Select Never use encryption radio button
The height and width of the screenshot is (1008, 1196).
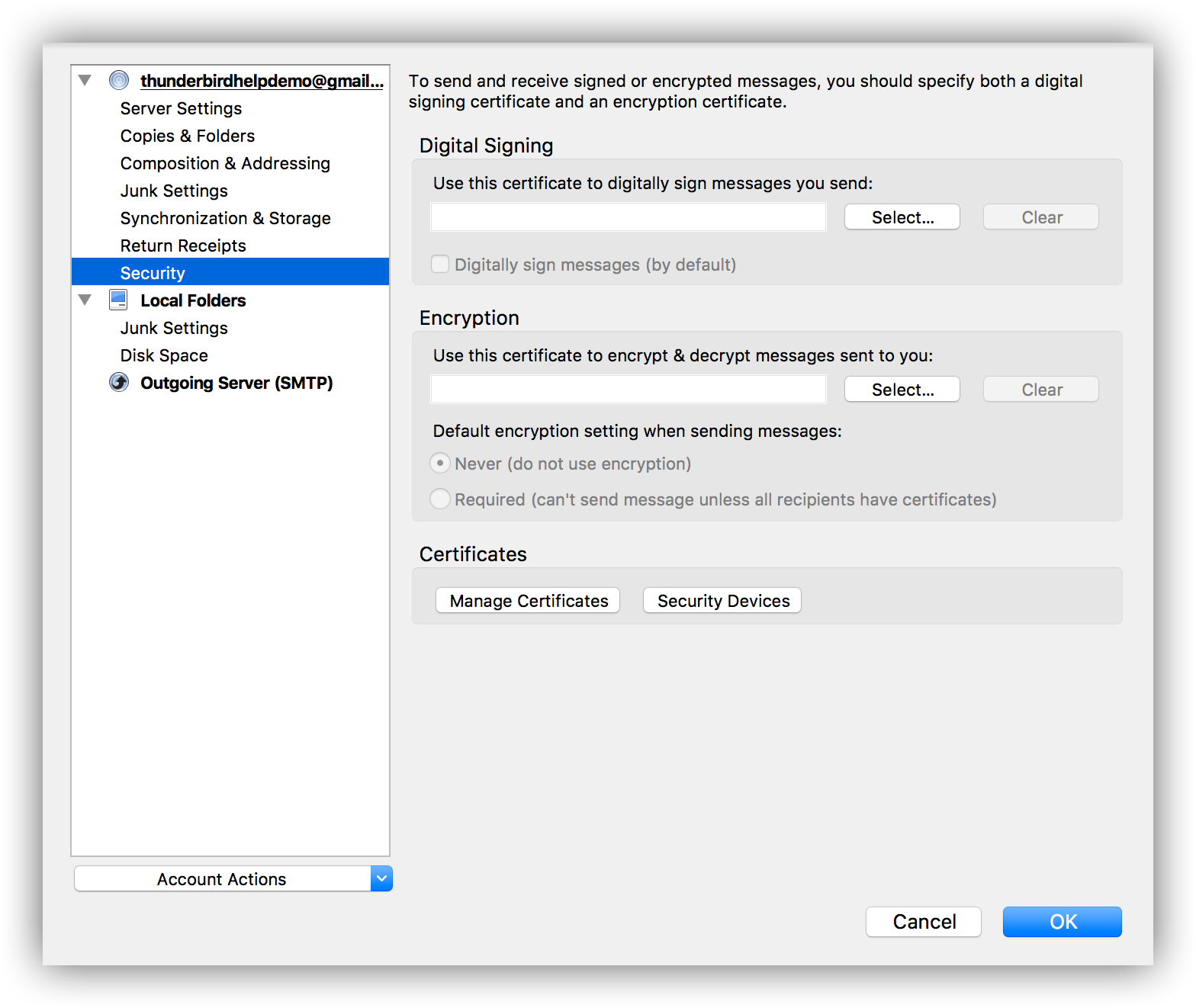click(440, 463)
